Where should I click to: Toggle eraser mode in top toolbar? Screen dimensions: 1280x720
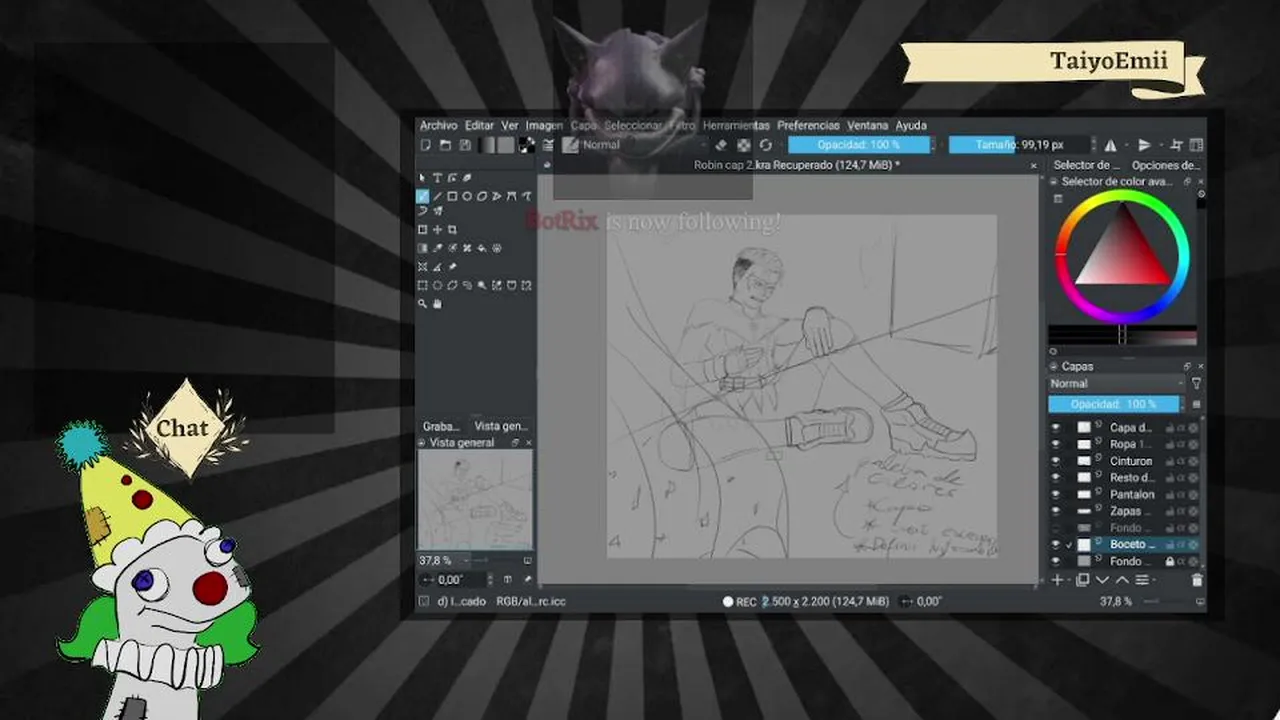(x=720, y=145)
